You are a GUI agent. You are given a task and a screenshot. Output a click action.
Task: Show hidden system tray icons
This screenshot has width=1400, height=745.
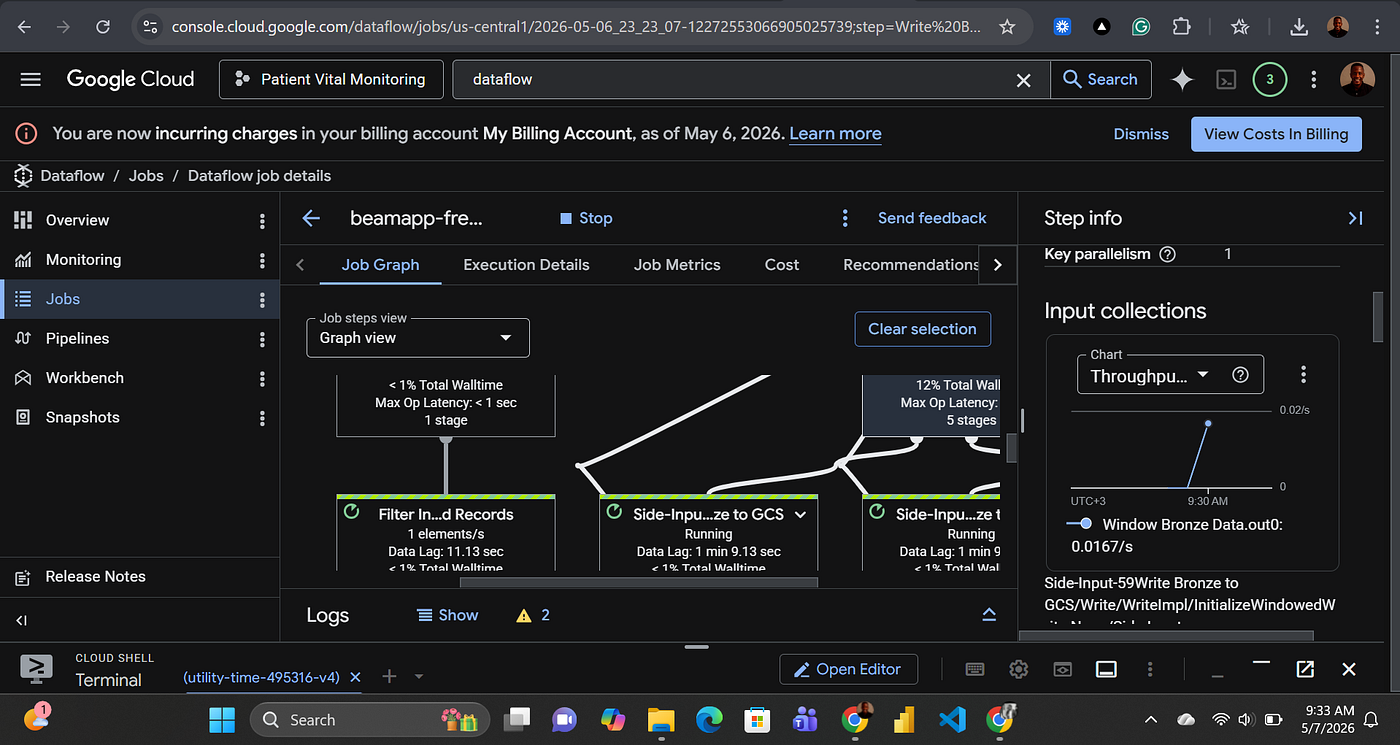coord(1151,719)
